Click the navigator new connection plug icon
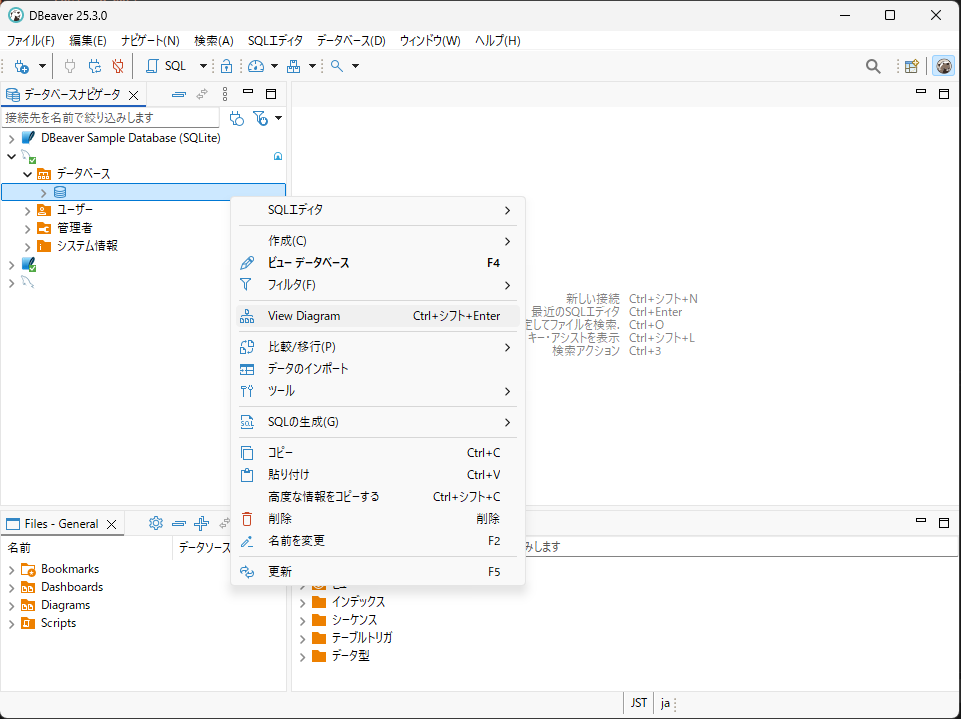This screenshot has width=961, height=719. click(x=237, y=118)
